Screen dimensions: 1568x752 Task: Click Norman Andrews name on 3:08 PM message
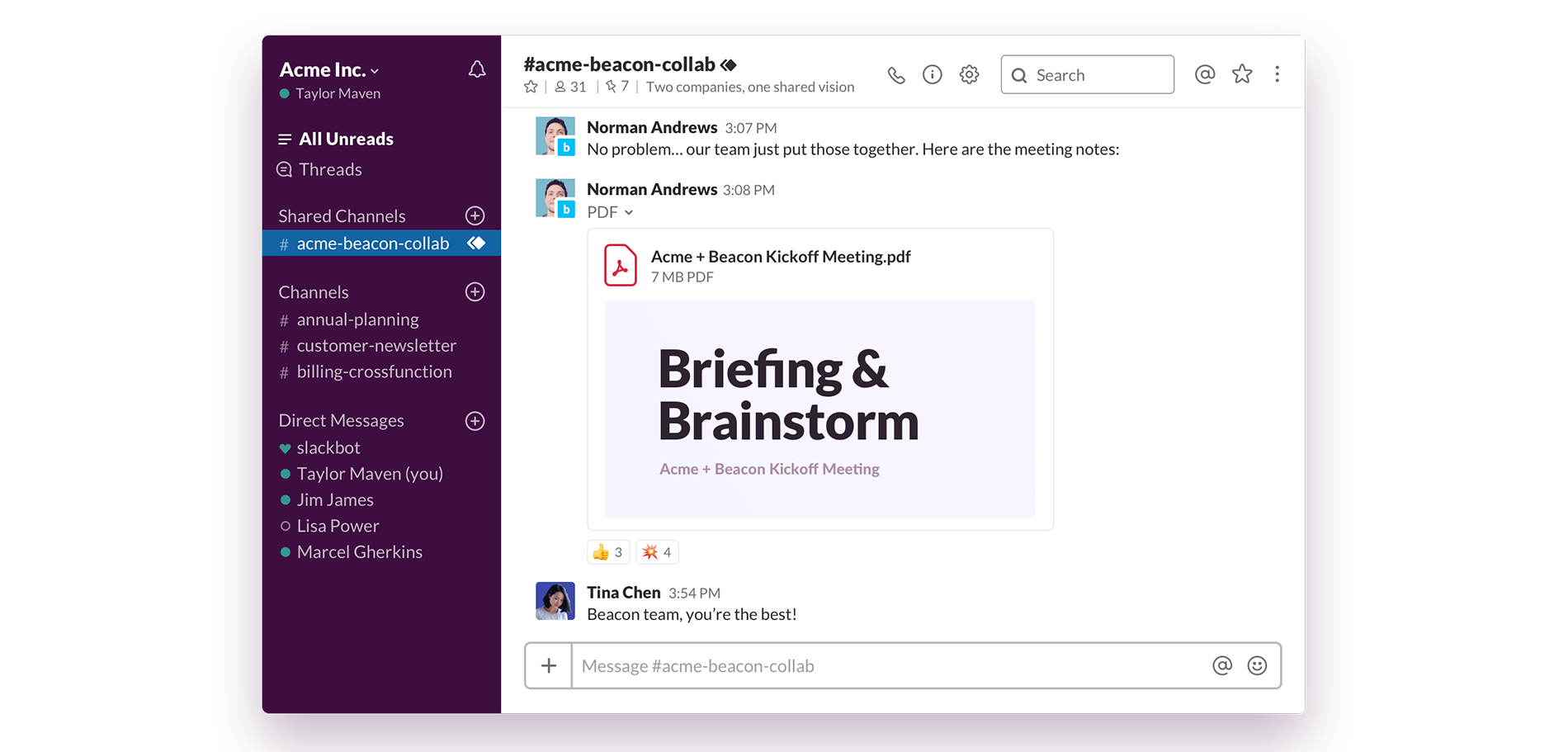click(652, 189)
